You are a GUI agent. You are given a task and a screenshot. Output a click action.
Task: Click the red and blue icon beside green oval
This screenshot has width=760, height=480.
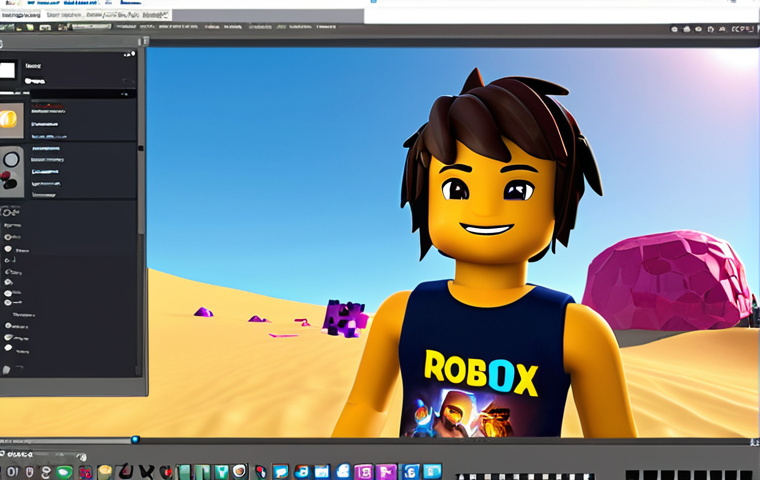[85, 472]
